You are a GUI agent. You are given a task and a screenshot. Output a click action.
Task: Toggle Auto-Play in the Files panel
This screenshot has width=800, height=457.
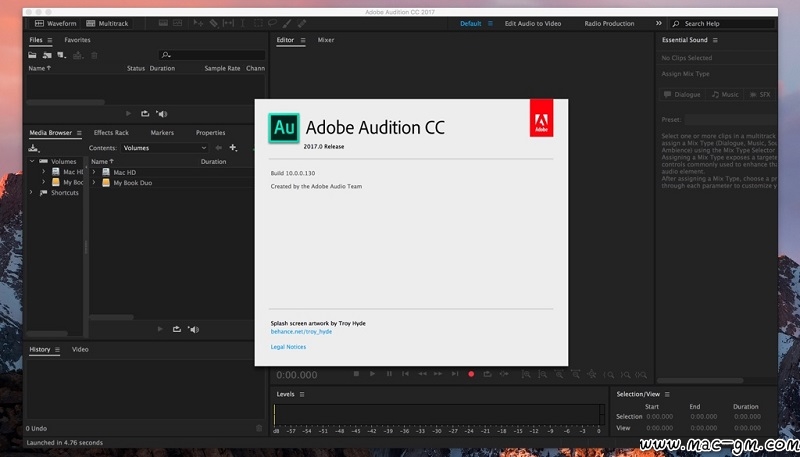pyautogui.click(x=162, y=114)
